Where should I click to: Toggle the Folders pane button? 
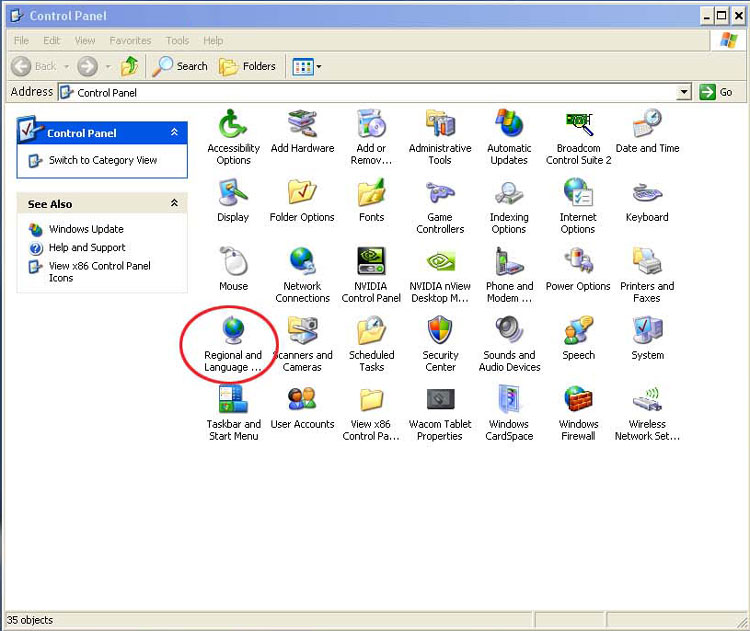[x=247, y=66]
